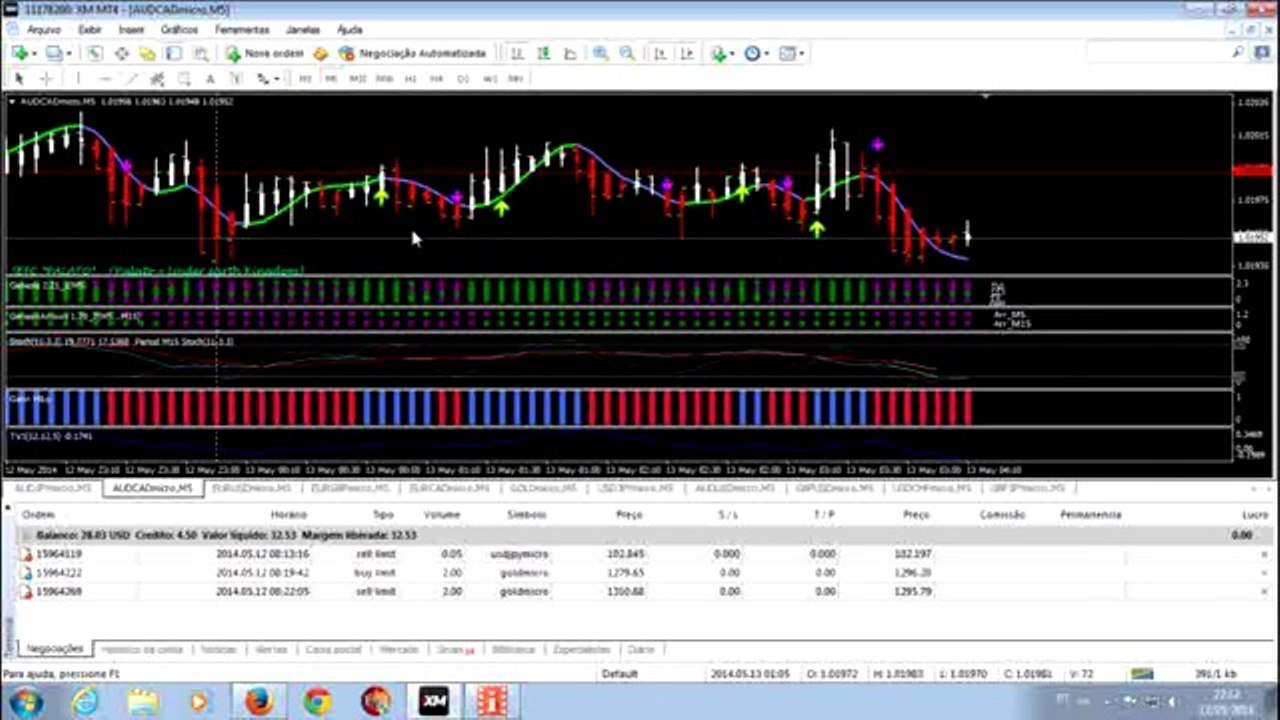
Task: Toggle the chart auto scroll
Action: pyautogui.click(x=660, y=54)
